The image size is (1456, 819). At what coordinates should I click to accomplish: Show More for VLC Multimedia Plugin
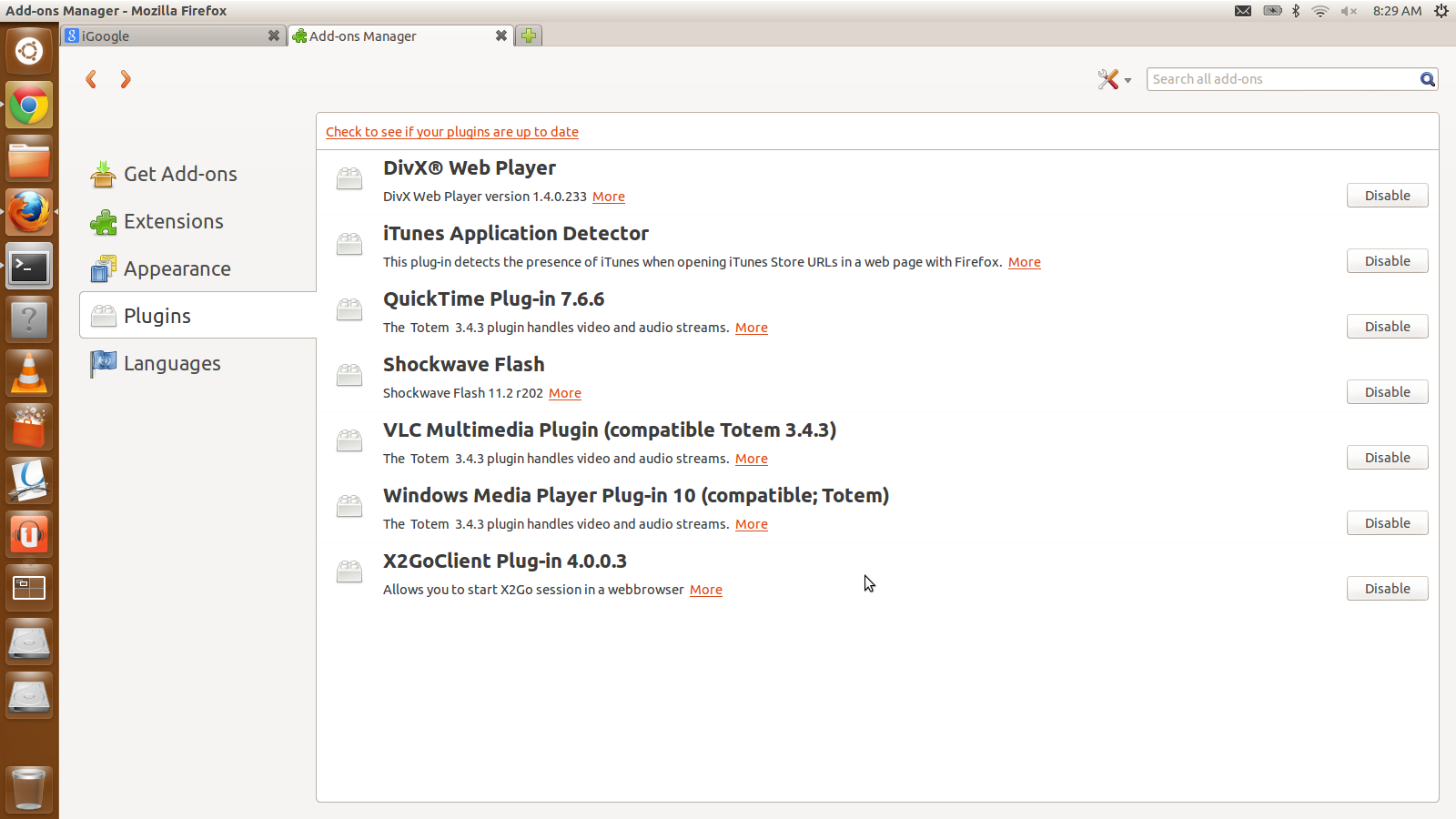coord(752,459)
